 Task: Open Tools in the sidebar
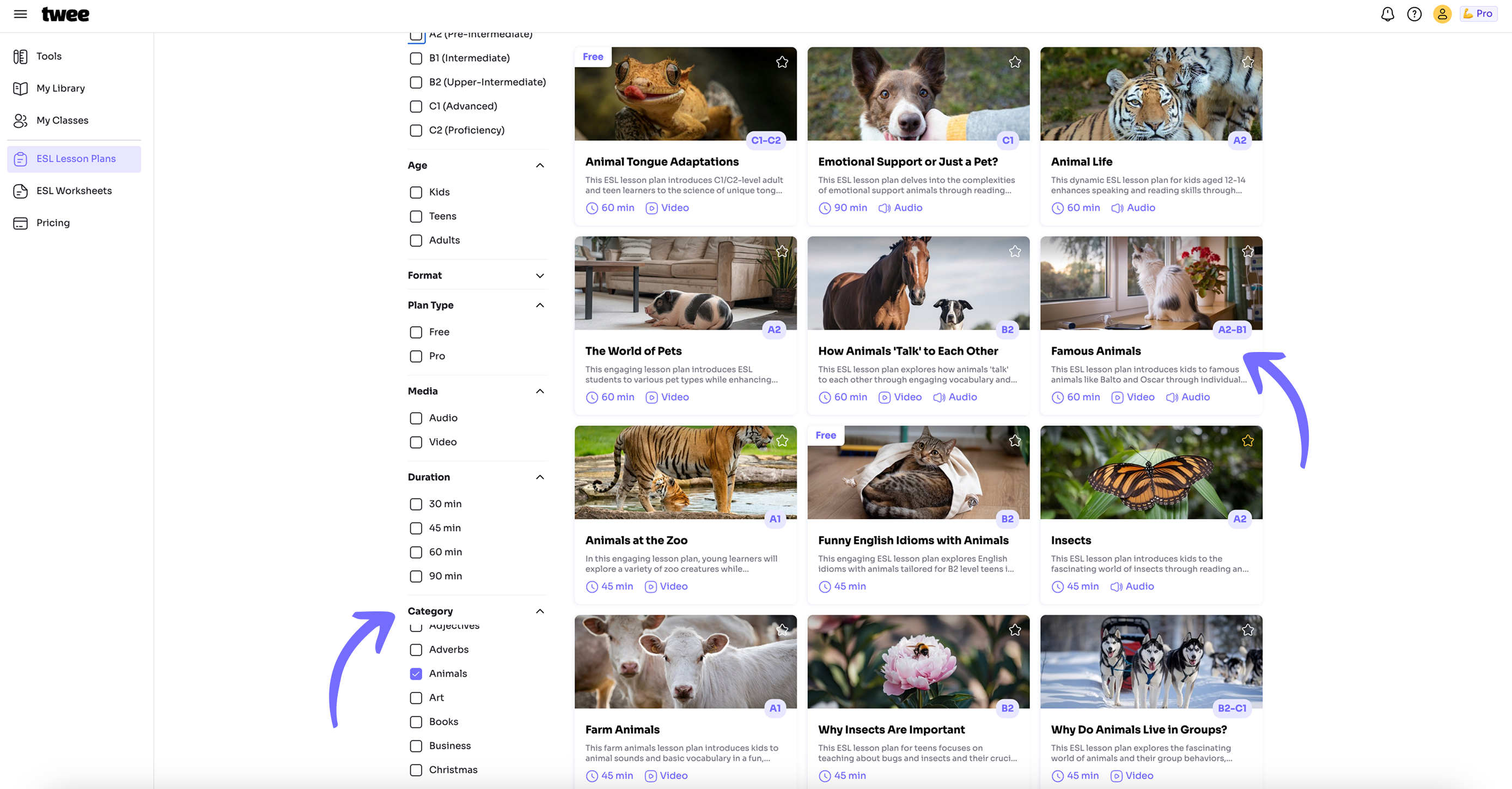click(74, 56)
